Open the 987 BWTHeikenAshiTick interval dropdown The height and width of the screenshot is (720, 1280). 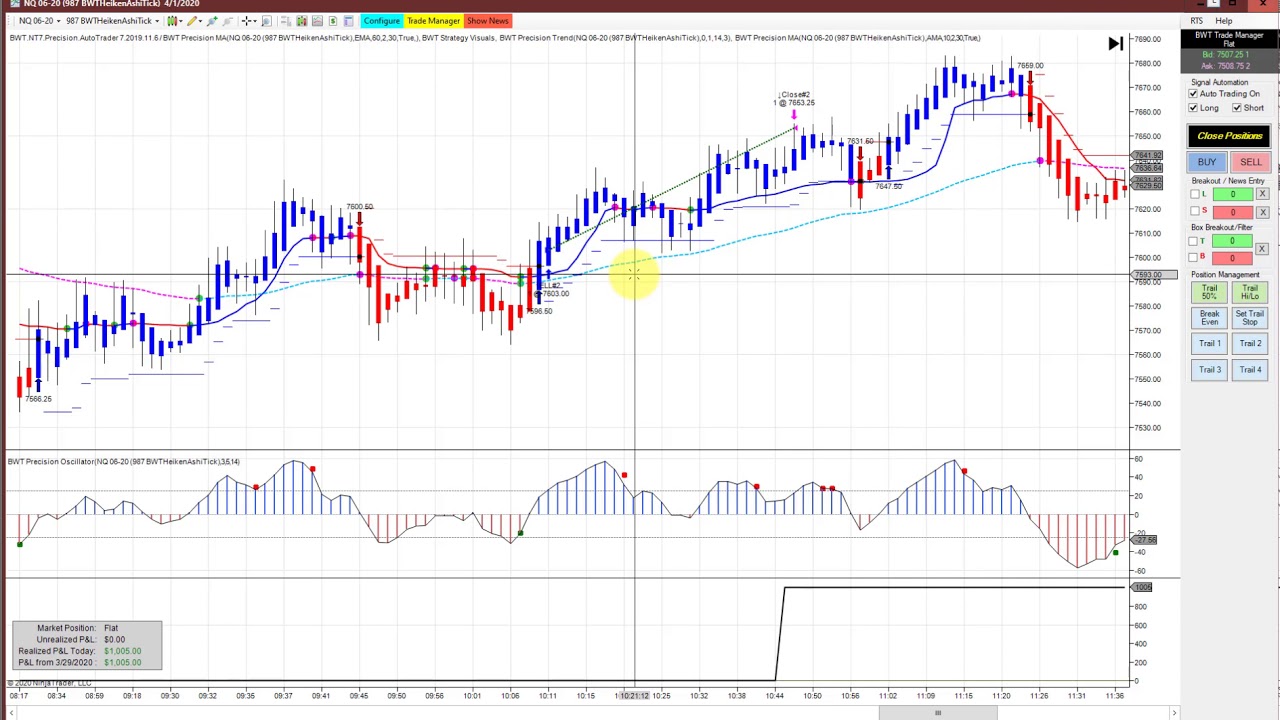click(112, 21)
